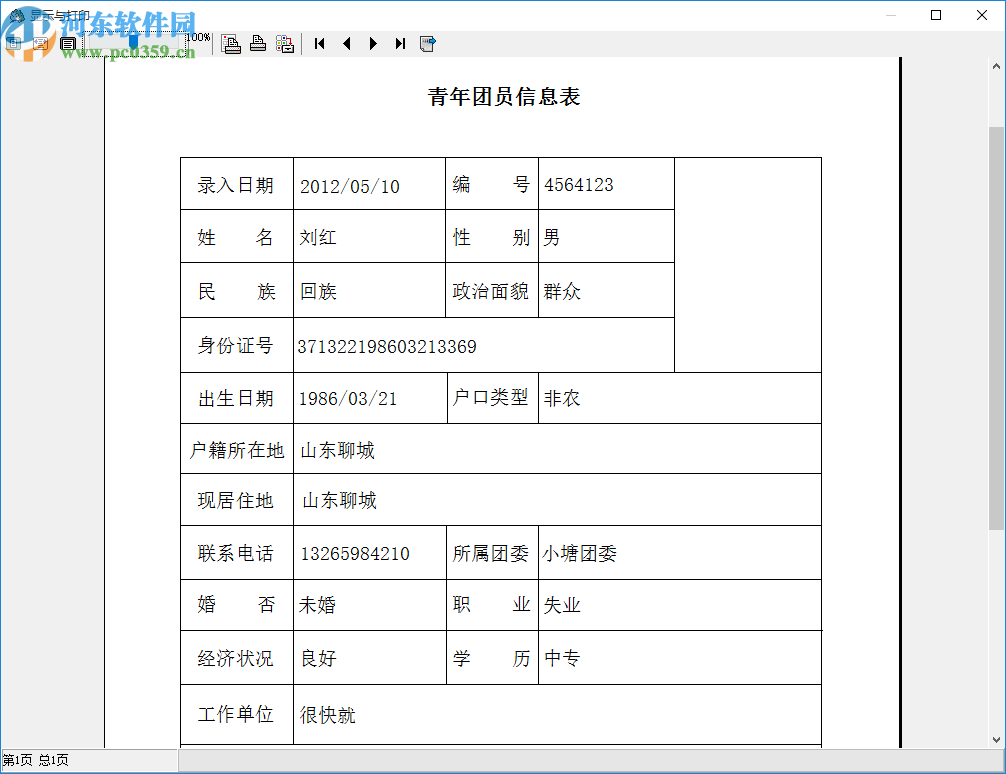Export the report using the export icon
This screenshot has width=1006, height=774.
[428, 43]
